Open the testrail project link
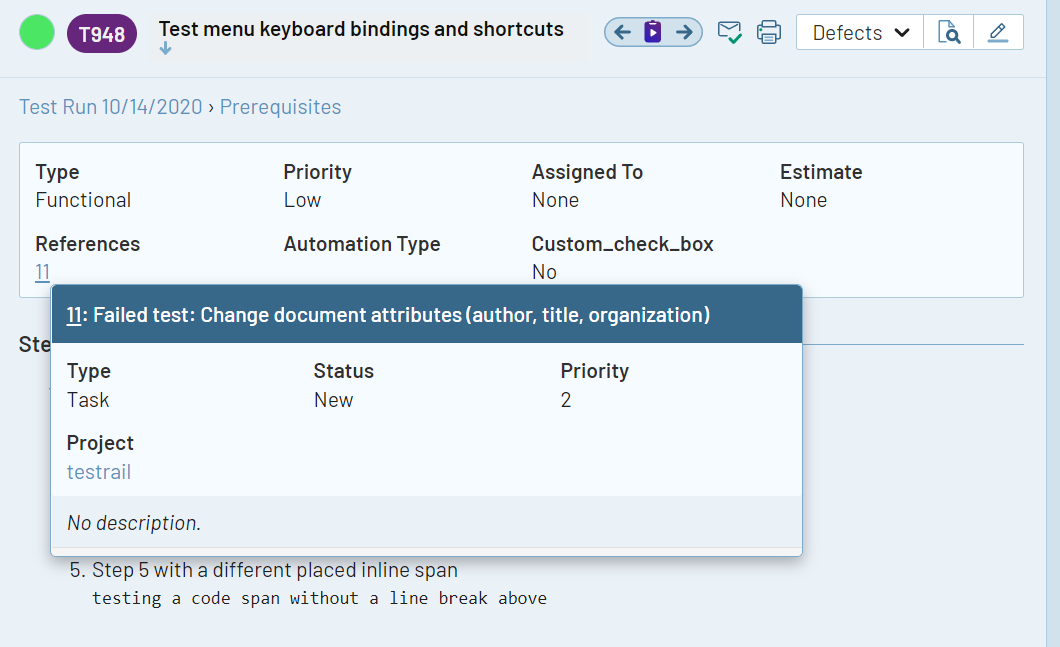 coord(99,472)
